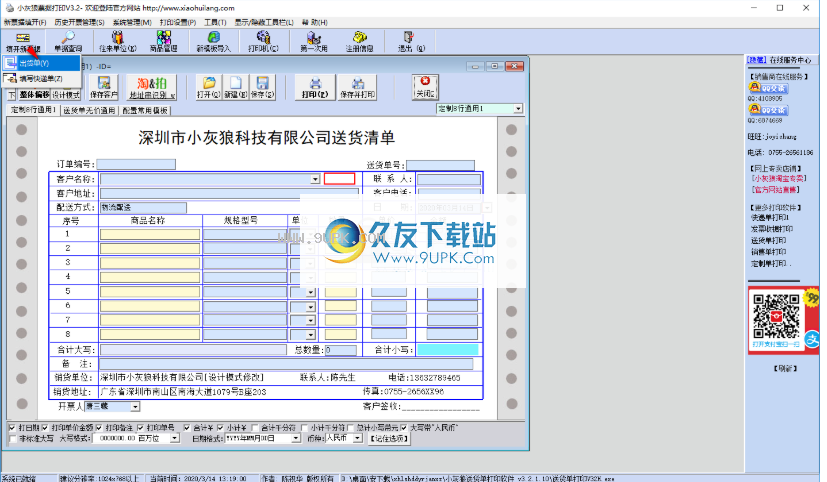The width and height of the screenshot is (827, 482).
Task: Expand 客户名称 customer name dropdown
Action: click(315, 179)
